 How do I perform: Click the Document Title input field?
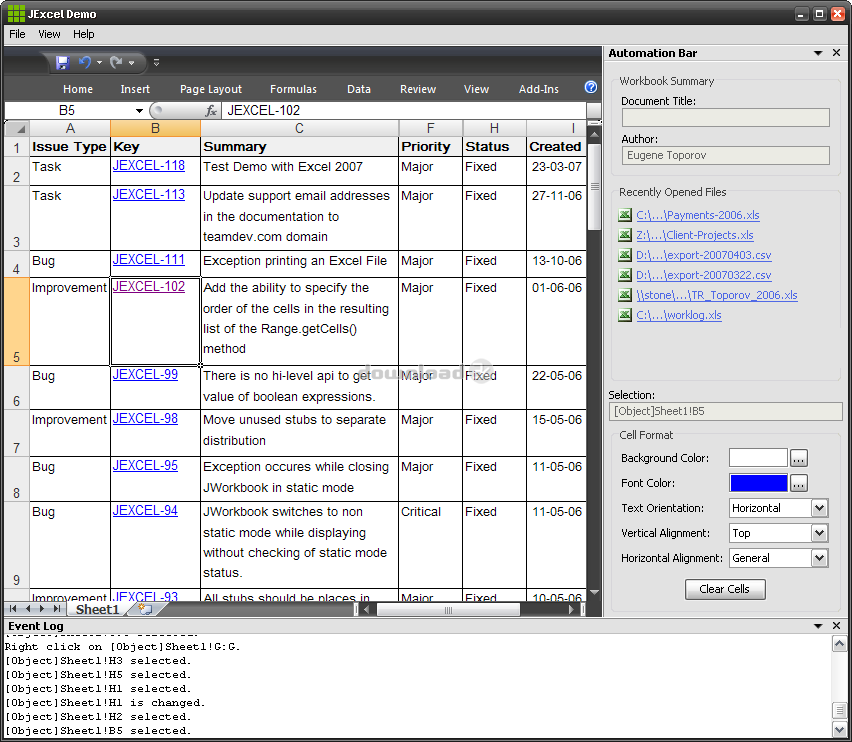coord(725,118)
